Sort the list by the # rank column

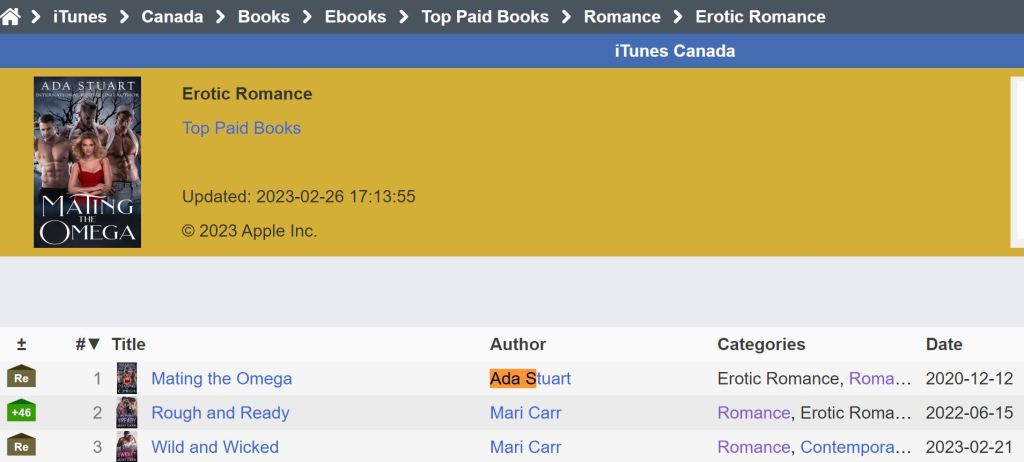(x=88, y=344)
